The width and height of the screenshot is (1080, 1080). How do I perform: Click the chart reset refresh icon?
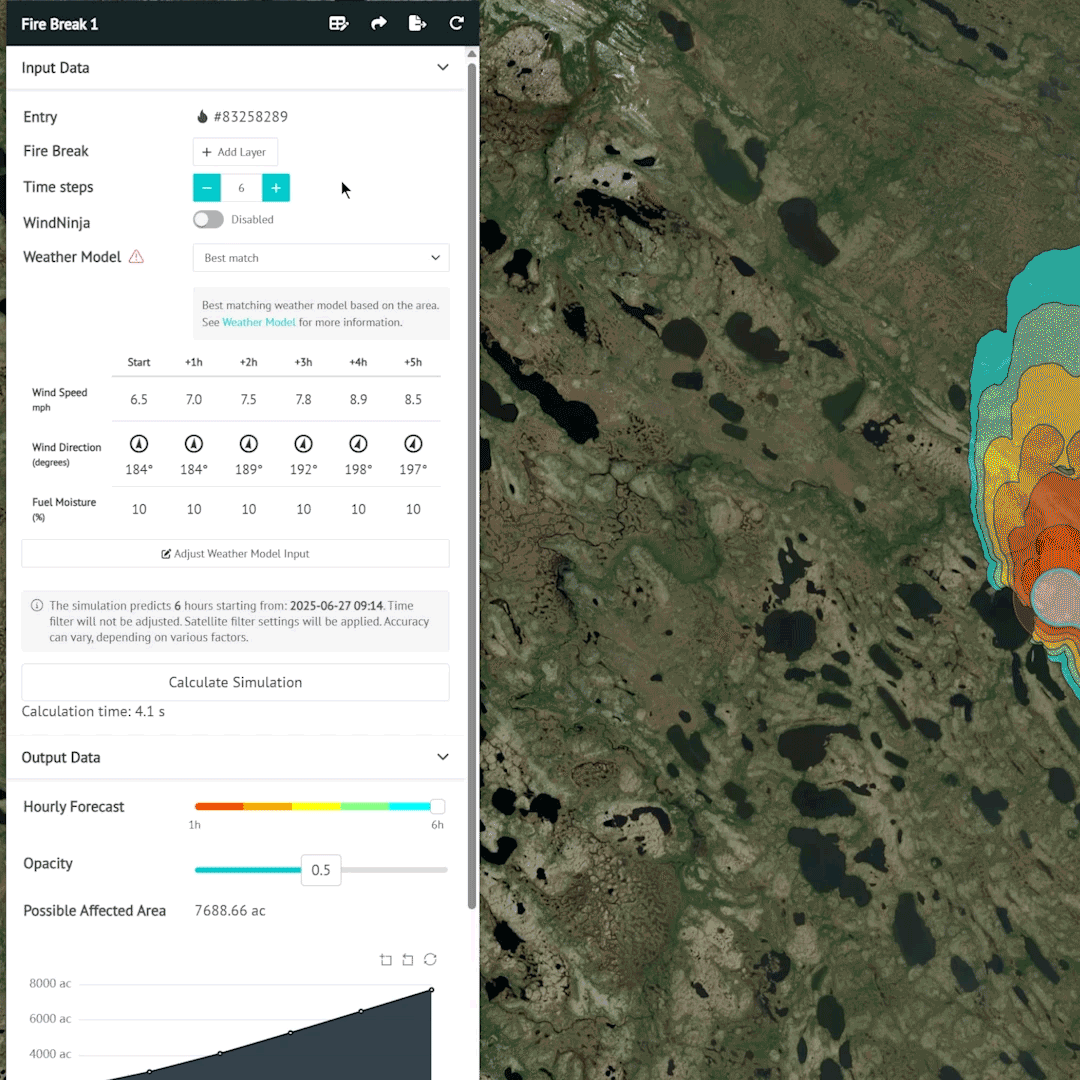point(430,959)
